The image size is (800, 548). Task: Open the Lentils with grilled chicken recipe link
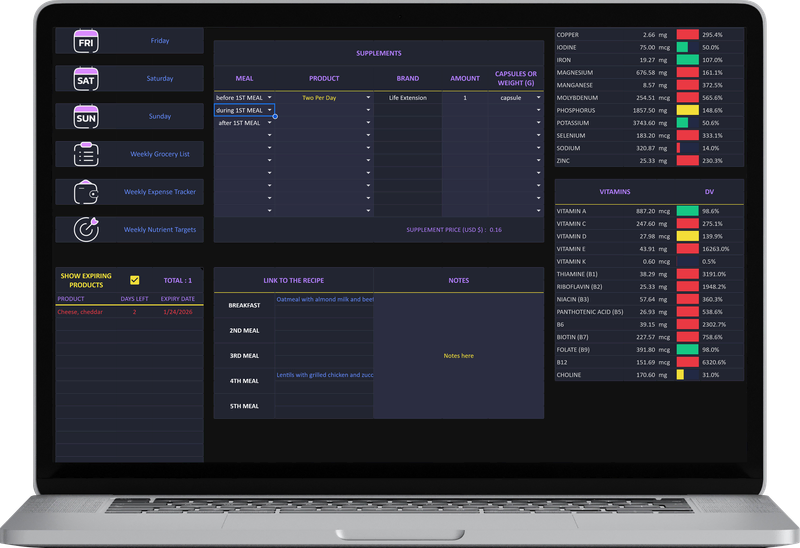[x=324, y=375]
